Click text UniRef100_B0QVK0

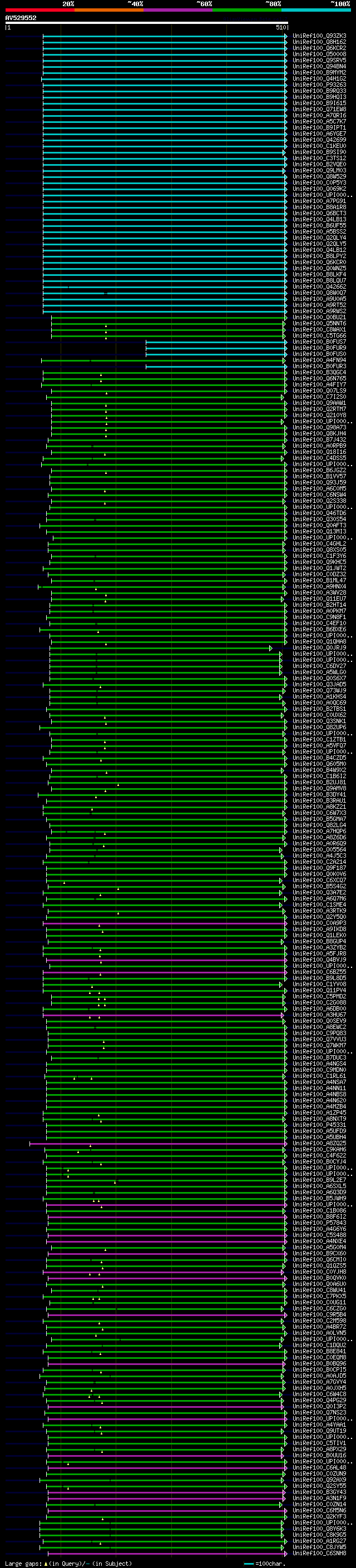click(319, 1278)
